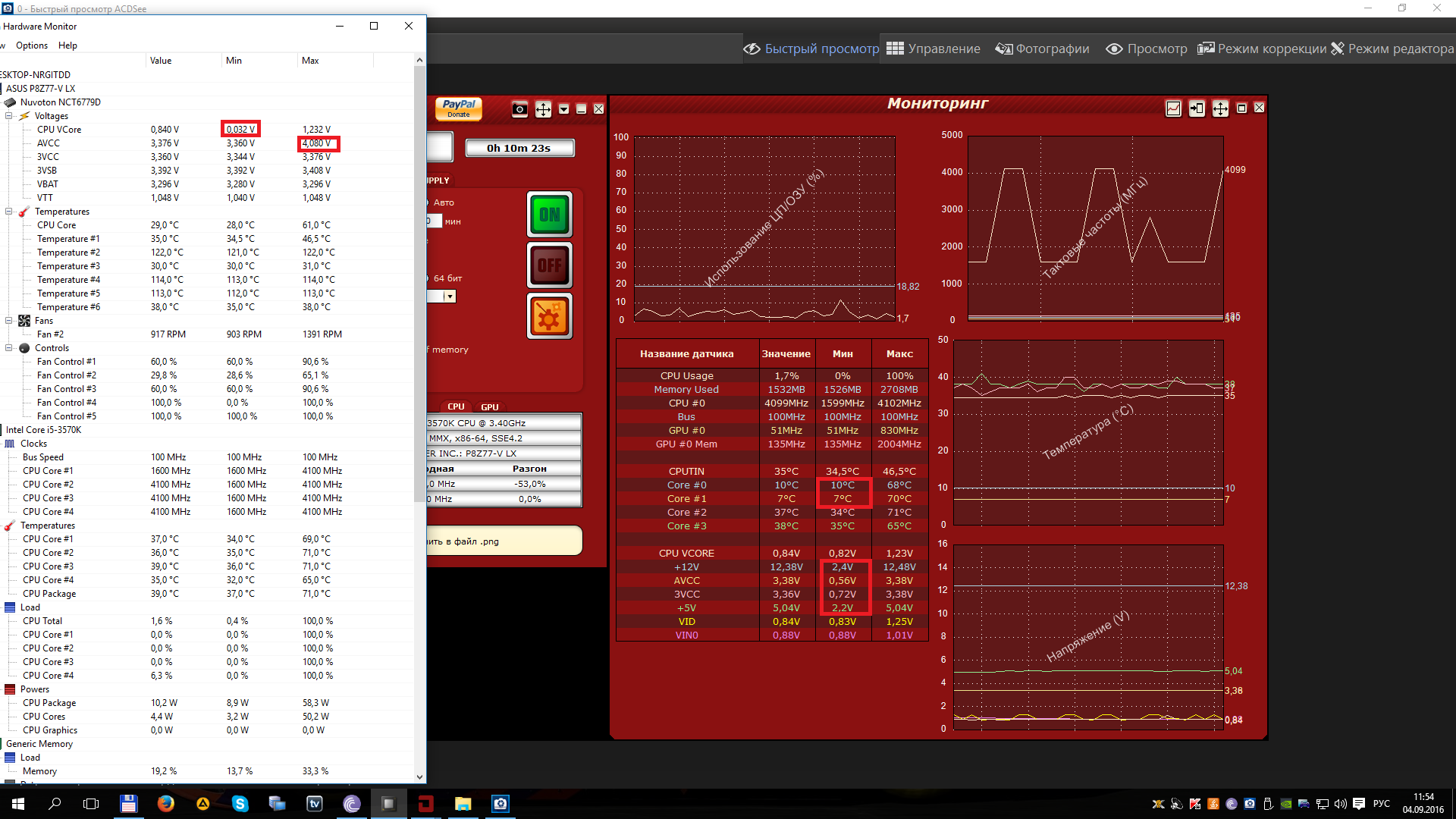Click the PayPal Donate button
The height and width of the screenshot is (819, 1456).
coord(458,108)
